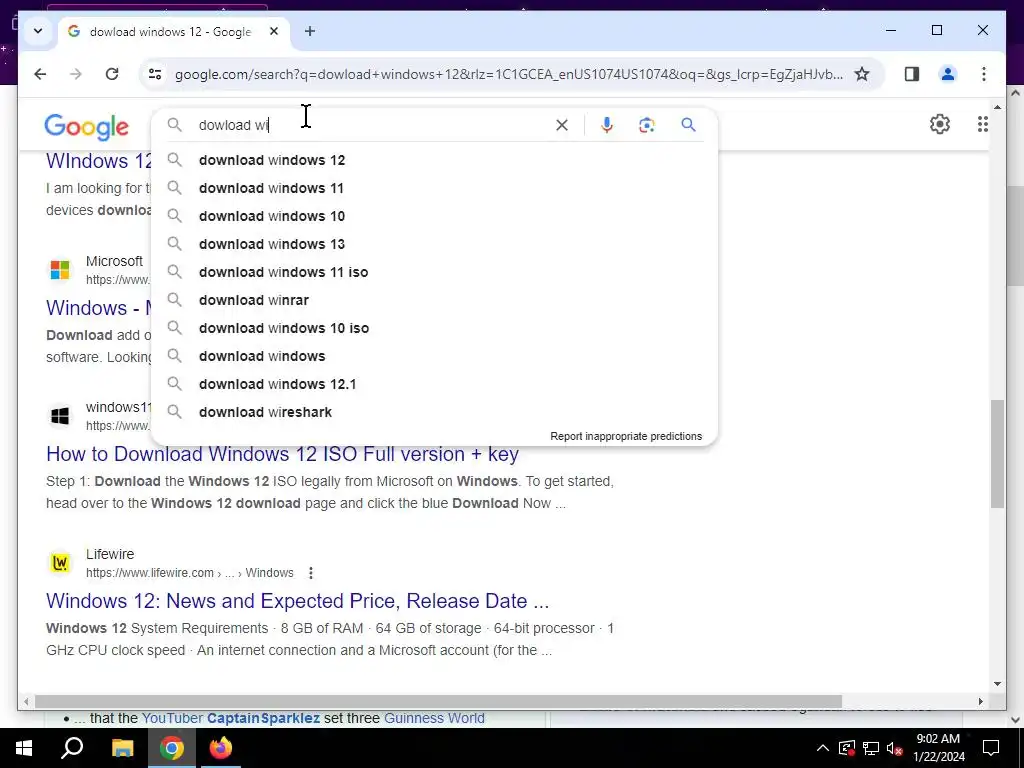The image size is (1024, 768).
Task: Reload the page with the refresh icon
Action: [x=112, y=74]
